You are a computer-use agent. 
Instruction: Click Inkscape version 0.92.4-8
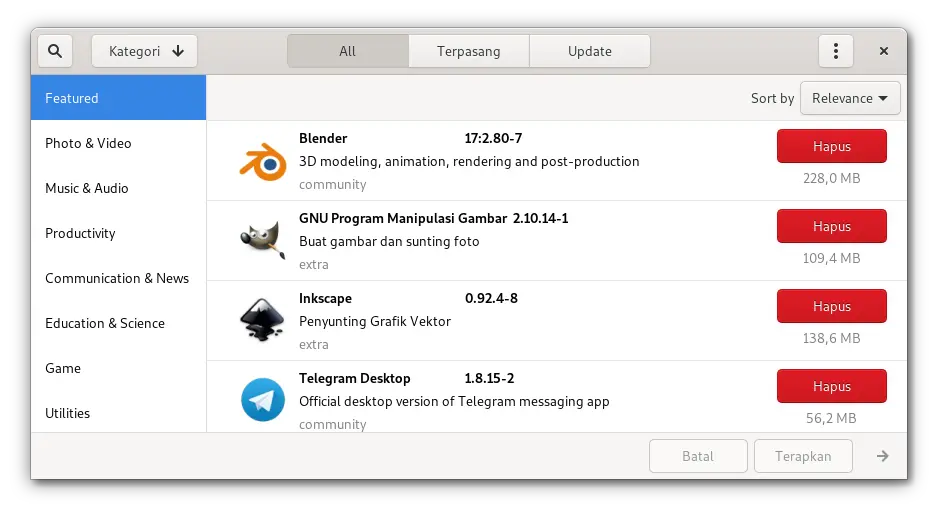(491, 298)
